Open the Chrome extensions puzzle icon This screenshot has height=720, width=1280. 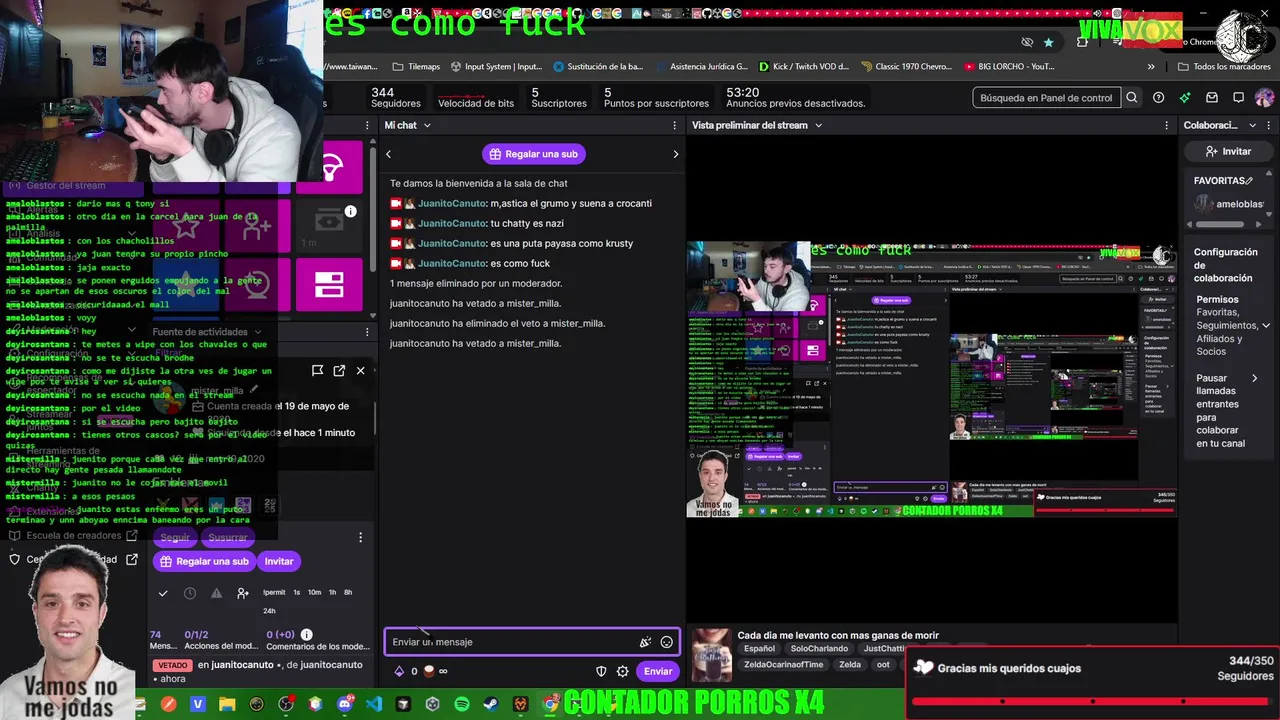point(1082,42)
